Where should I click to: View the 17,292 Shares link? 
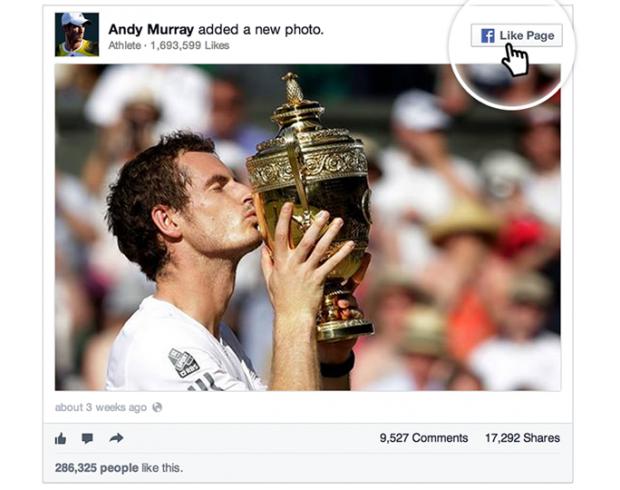click(x=522, y=438)
